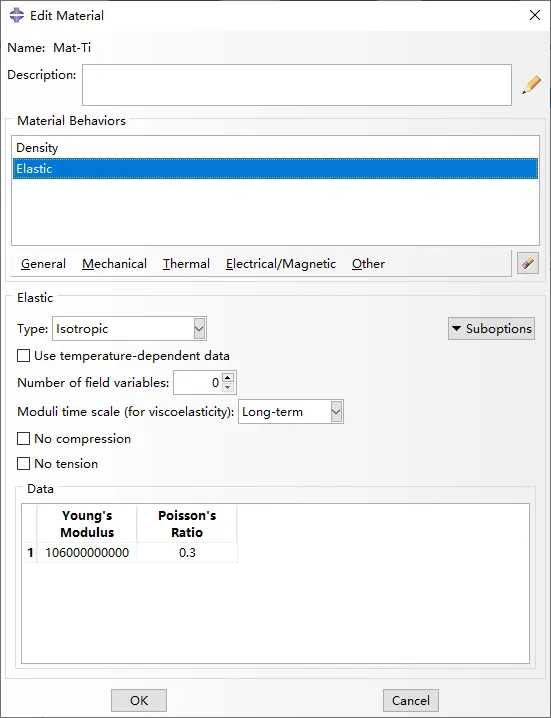Click the Poisson's Ratio cell 0.3
551x718 pixels.
coord(187,553)
